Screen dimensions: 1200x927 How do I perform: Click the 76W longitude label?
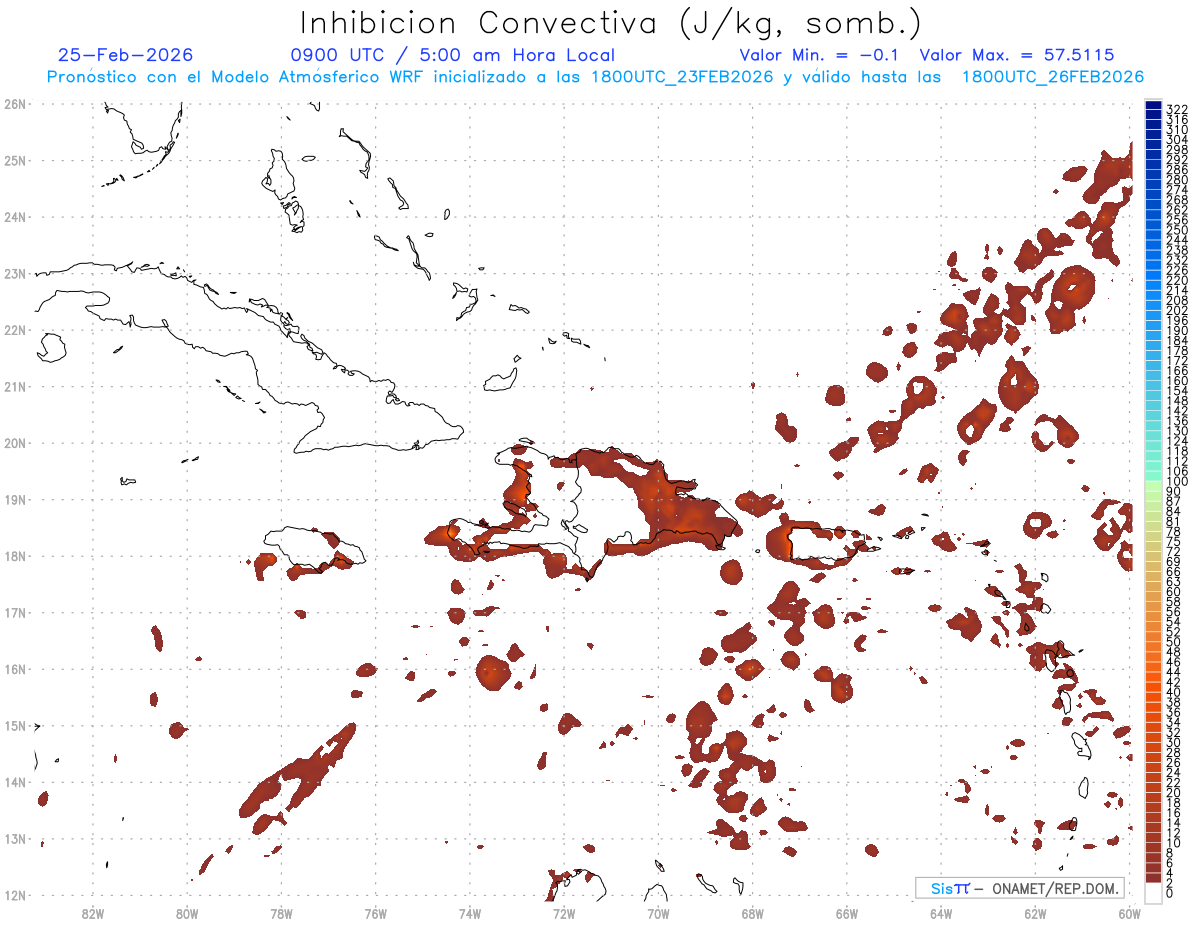376,913
